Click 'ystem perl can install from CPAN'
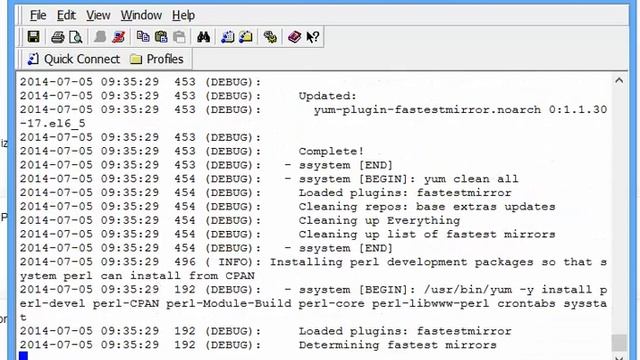This screenshot has width=640, height=360. pos(137,276)
